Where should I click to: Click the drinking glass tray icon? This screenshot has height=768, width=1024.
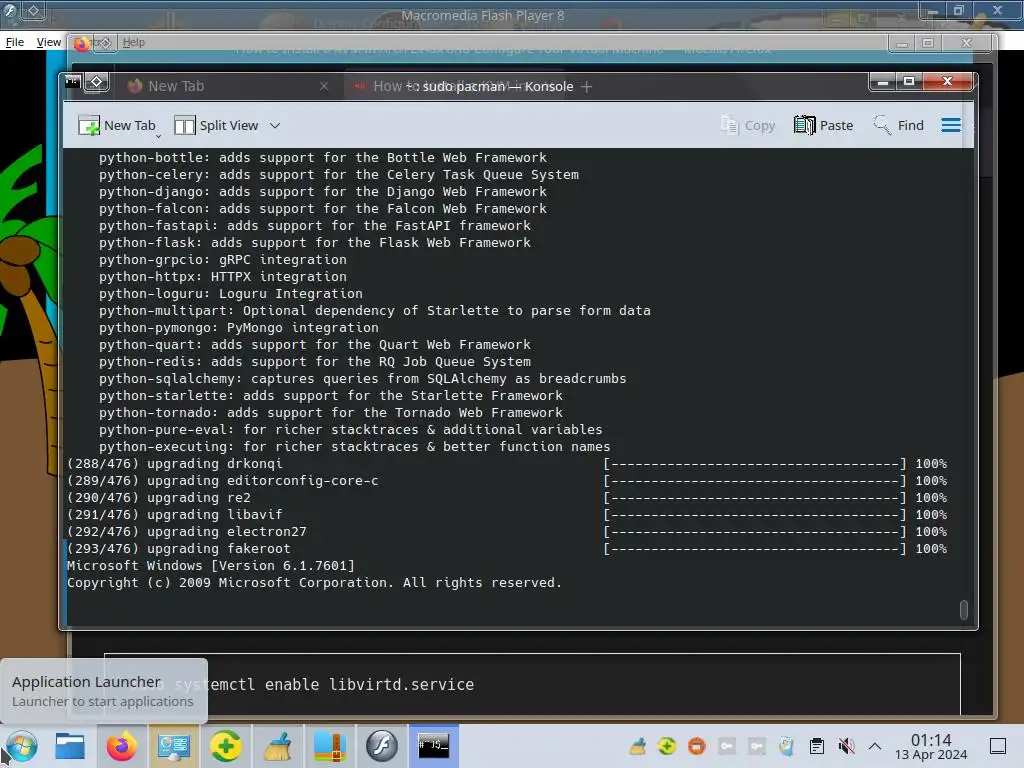point(787,746)
